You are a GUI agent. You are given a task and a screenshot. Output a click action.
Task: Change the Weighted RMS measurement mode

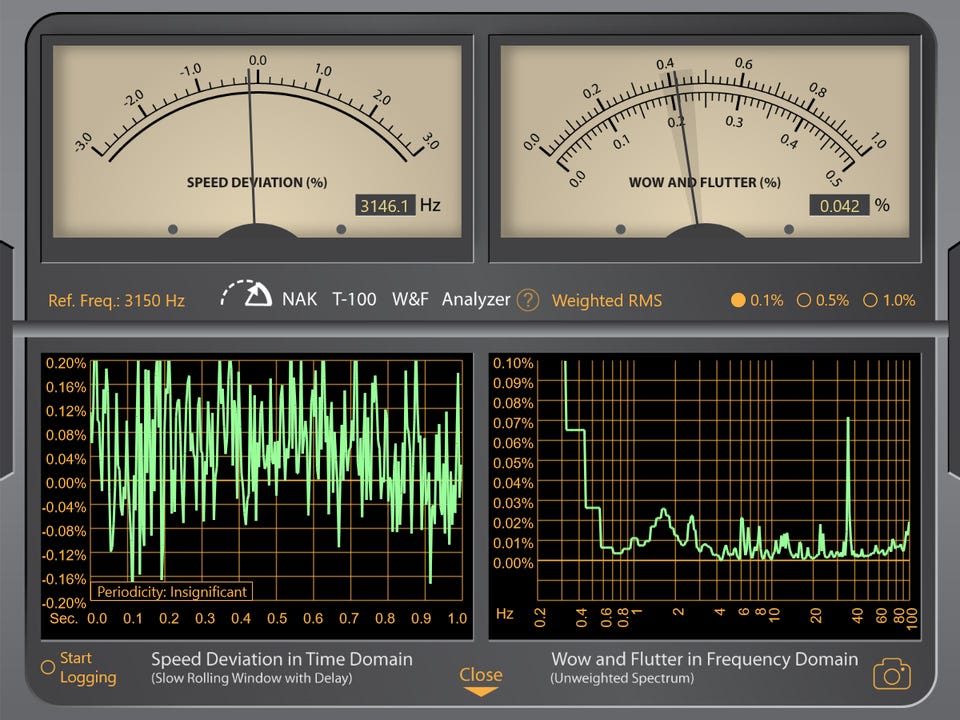[x=606, y=300]
